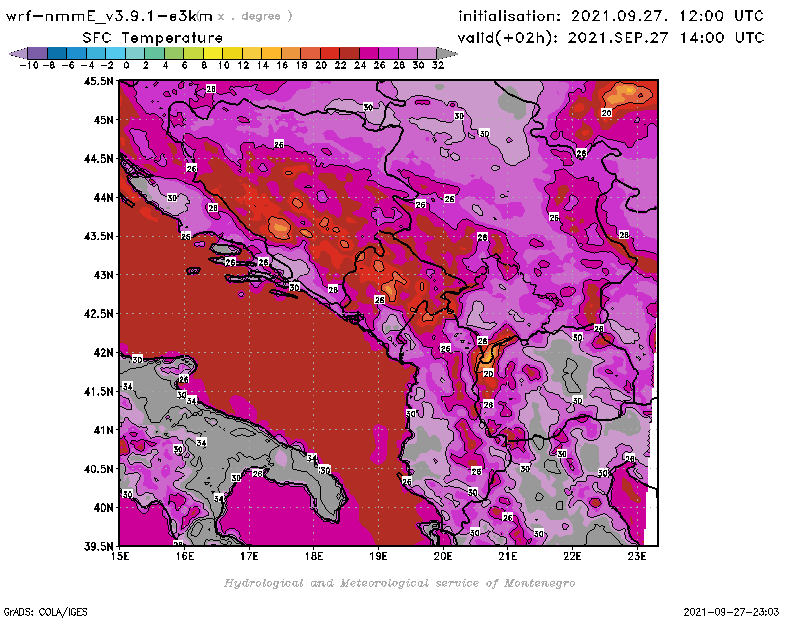Image resolution: width=800 pixels, height=618 pixels.
Task: Click the initialisation time 12:00 UTC line
Action: (x=611, y=16)
